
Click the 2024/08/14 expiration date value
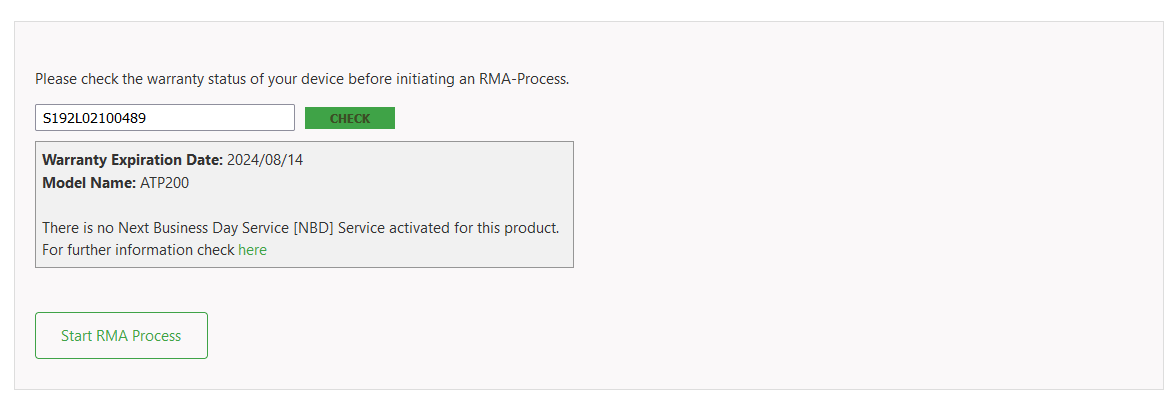pos(265,160)
